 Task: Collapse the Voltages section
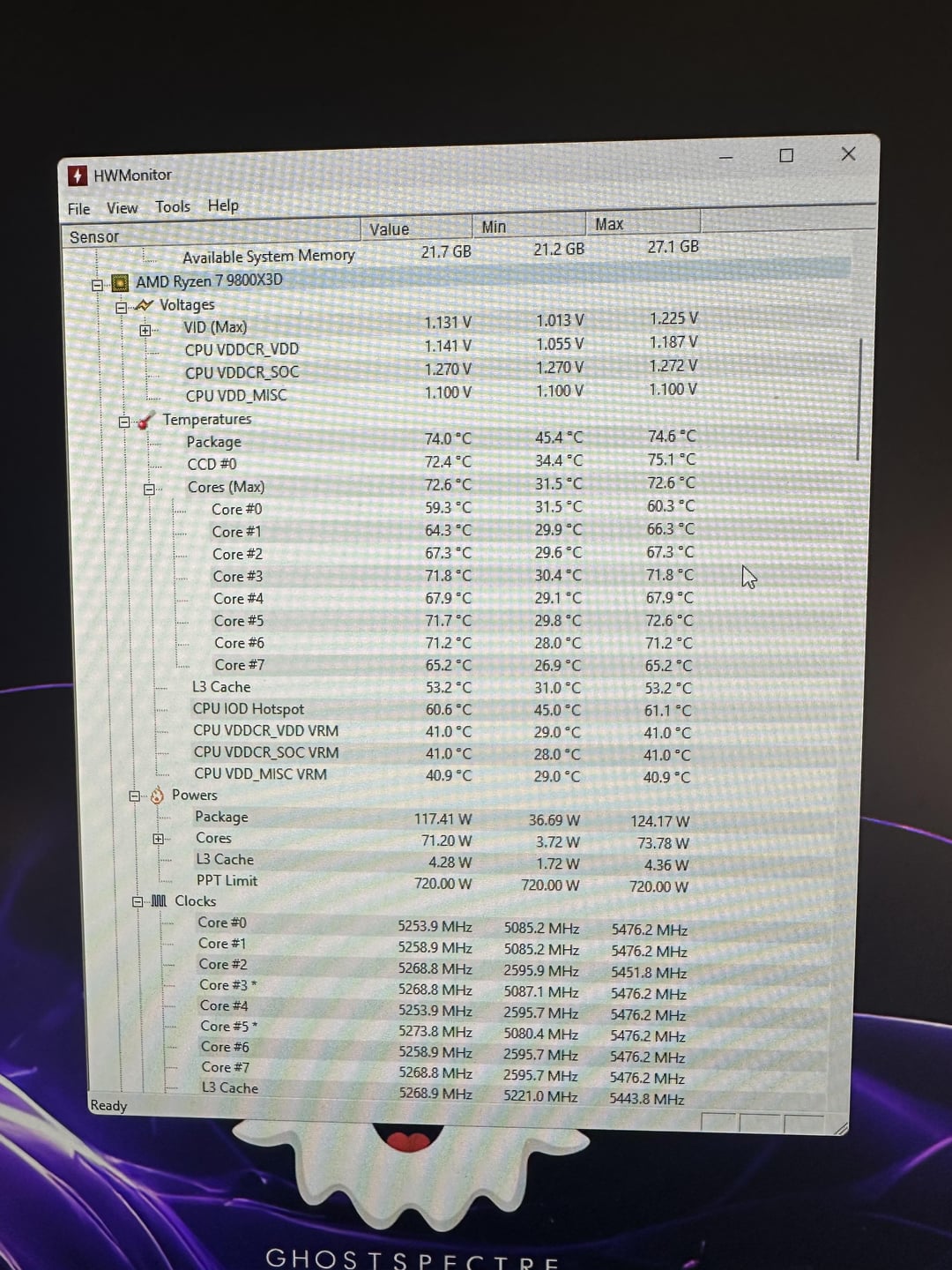click(121, 308)
